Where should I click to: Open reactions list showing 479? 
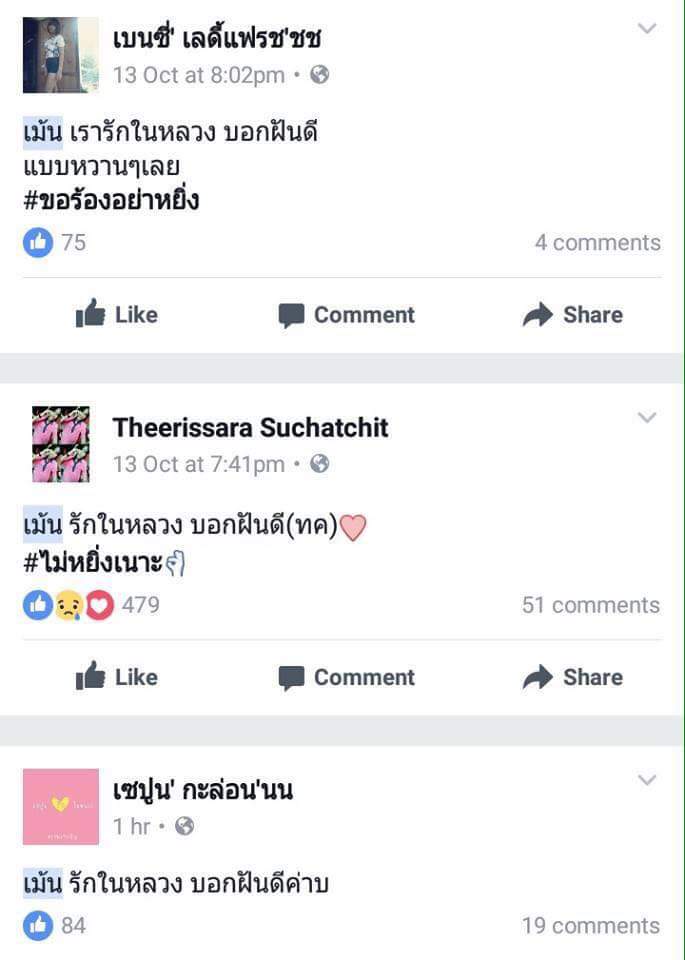(x=91, y=605)
